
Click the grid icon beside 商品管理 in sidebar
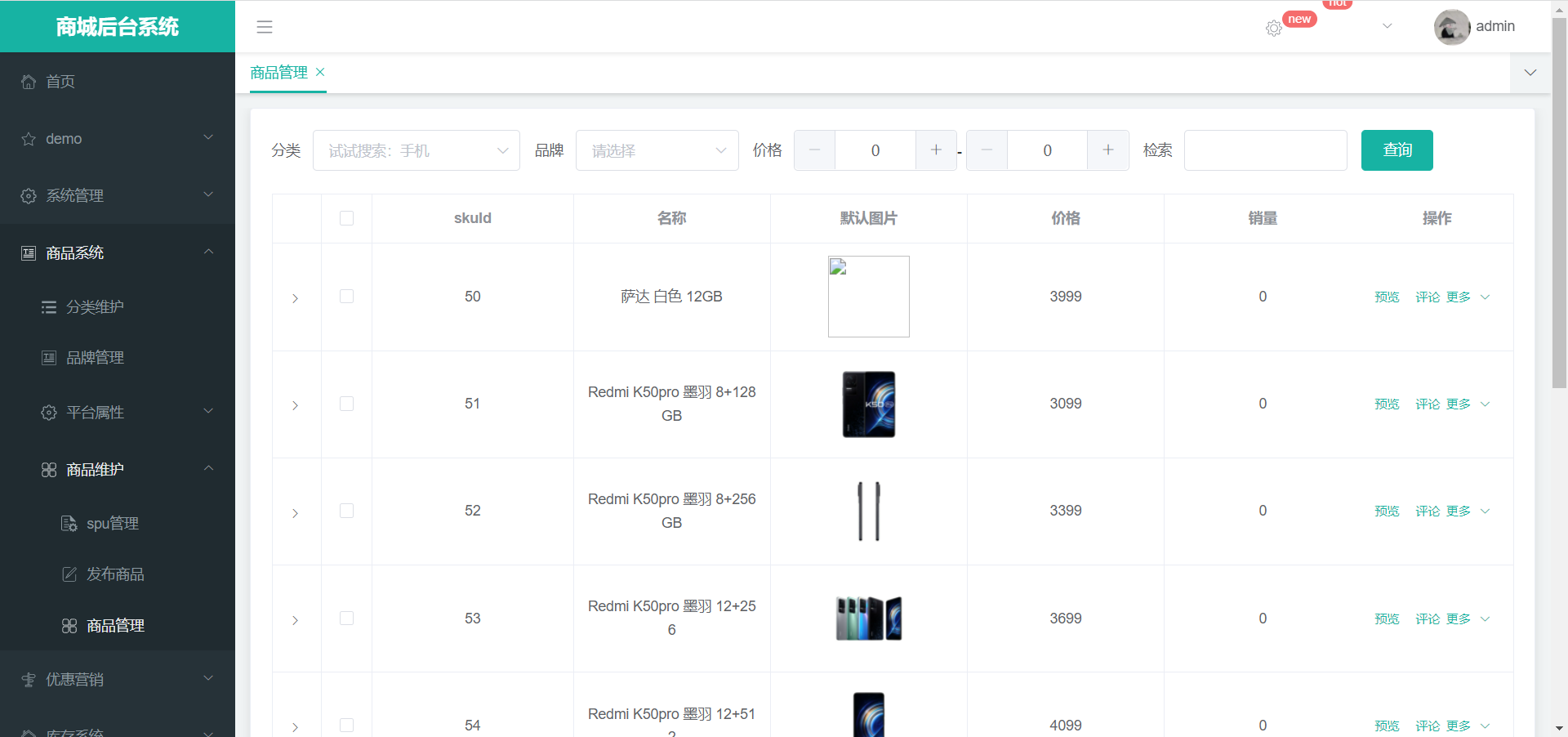tap(69, 626)
